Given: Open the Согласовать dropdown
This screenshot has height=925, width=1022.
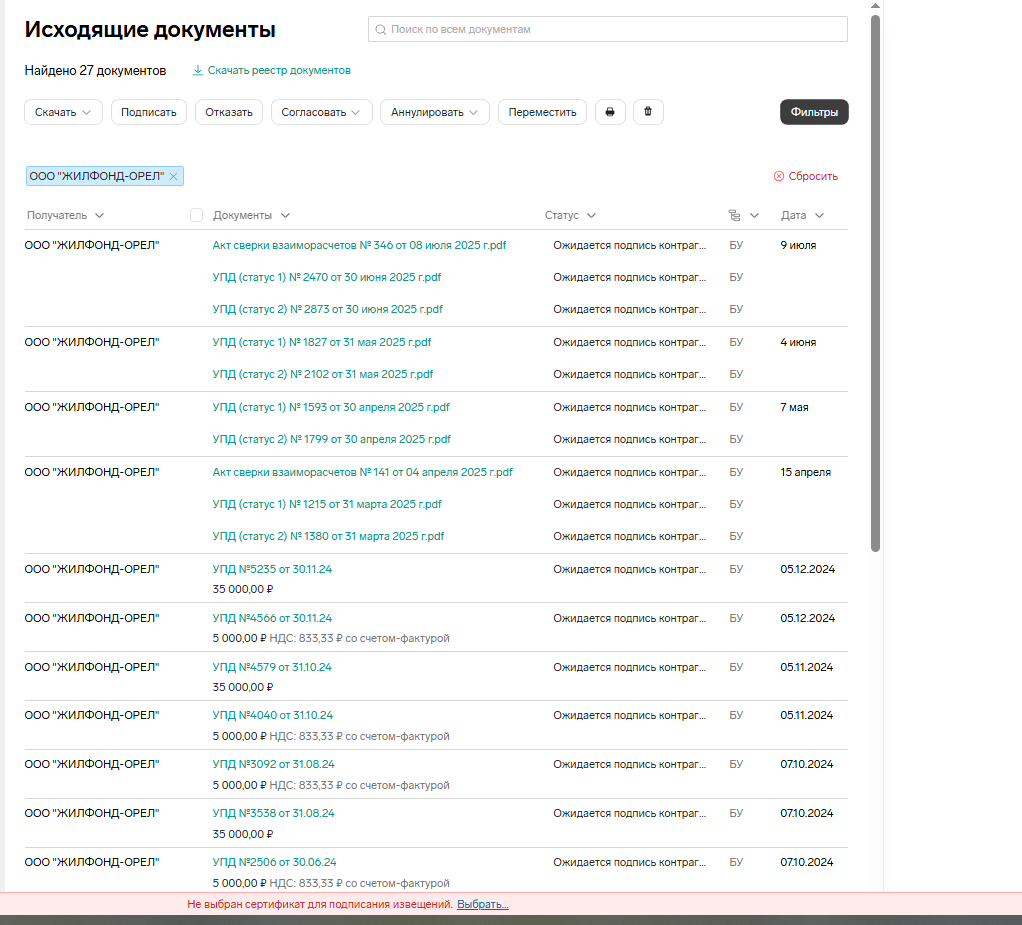Looking at the screenshot, I should click(x=321, y=112).
